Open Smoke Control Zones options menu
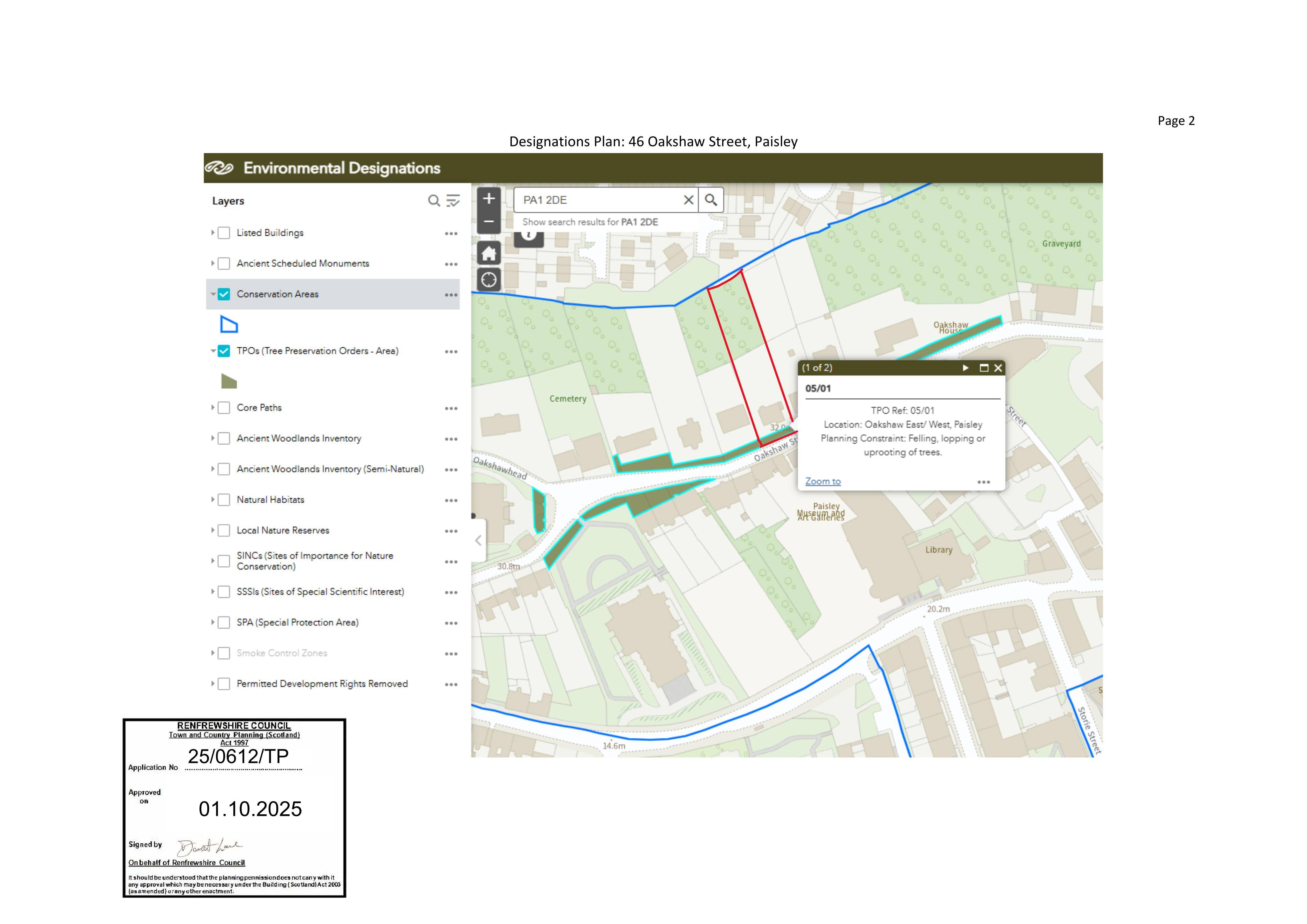The width and height of the screenshot is (1307, 924). 452,654
